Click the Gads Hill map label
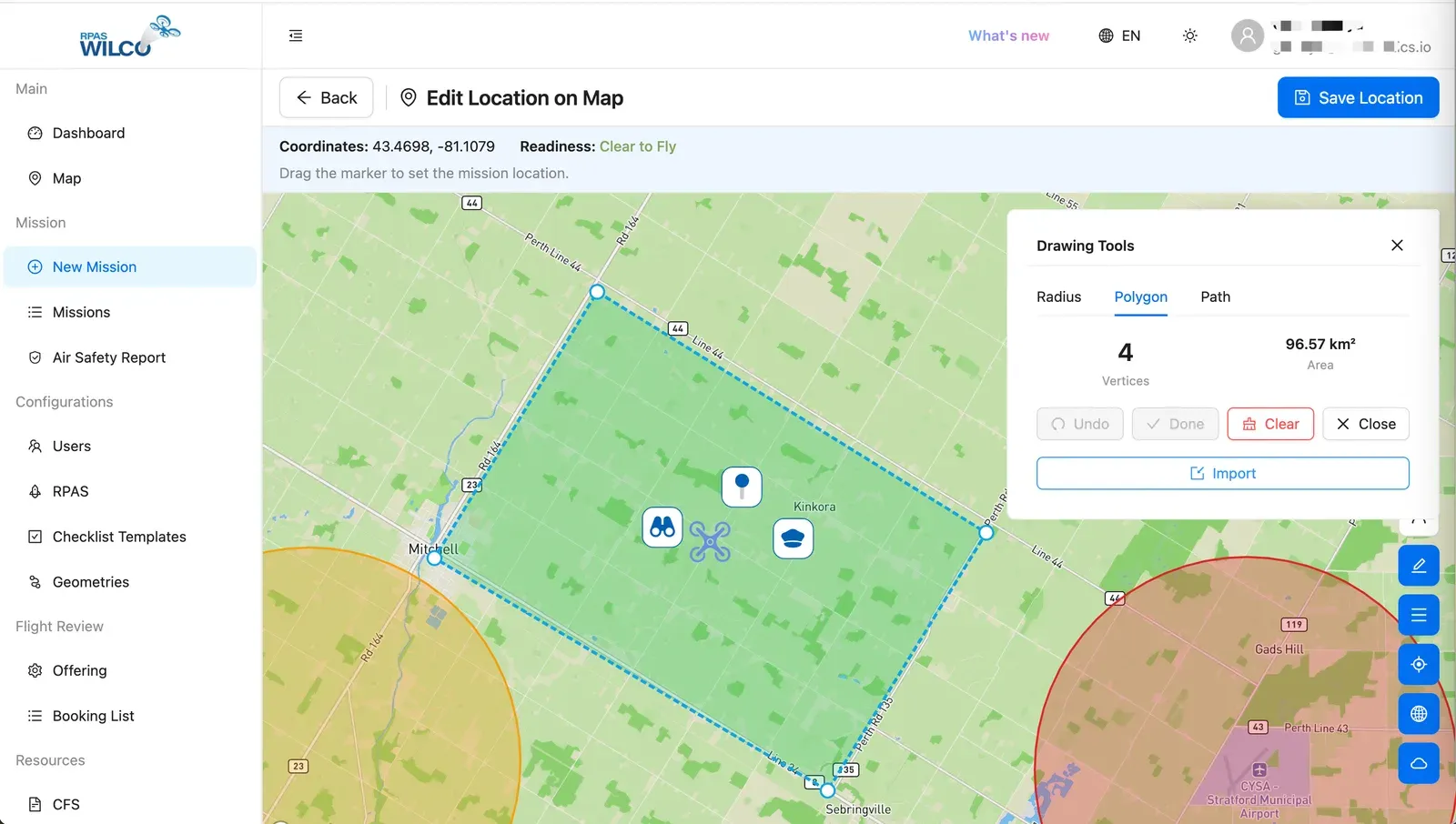1456x824 pixels. click(x=1279, y=649)
